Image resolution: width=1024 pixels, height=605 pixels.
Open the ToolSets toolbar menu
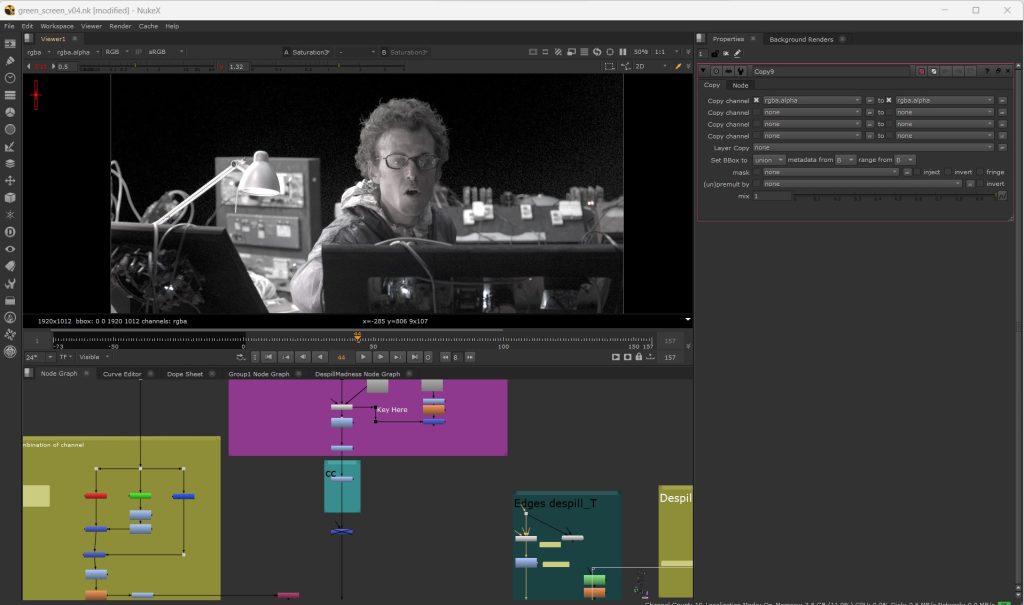coord(10,284)
